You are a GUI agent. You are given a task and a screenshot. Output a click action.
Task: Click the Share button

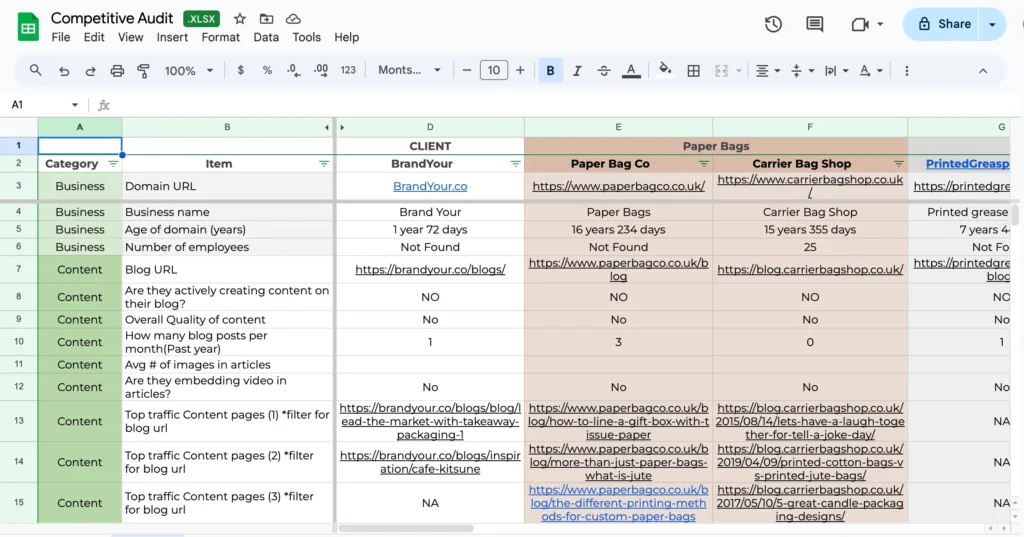coord(942,24)
